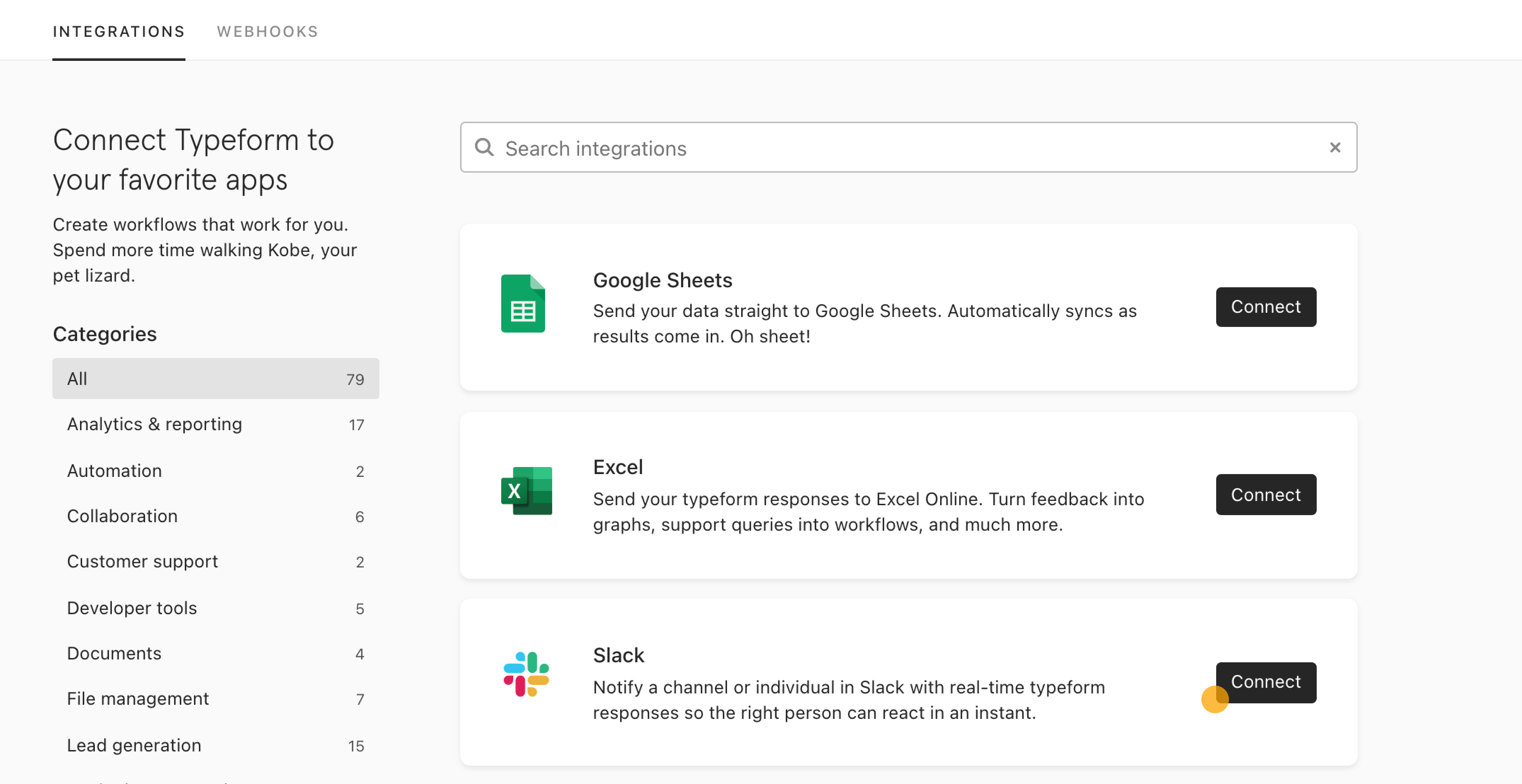This screenshot has height=784, width=1522.
Task: Click the Google Sheets title
Action: click(662, 281)
